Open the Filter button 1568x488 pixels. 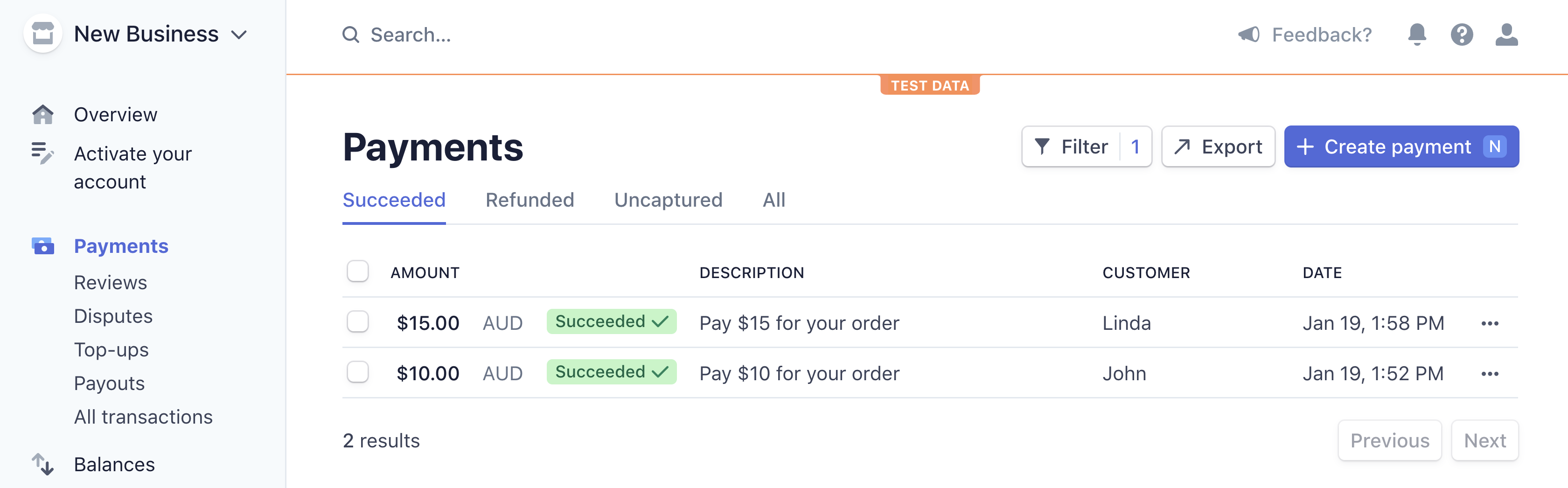coord(1087,146)
